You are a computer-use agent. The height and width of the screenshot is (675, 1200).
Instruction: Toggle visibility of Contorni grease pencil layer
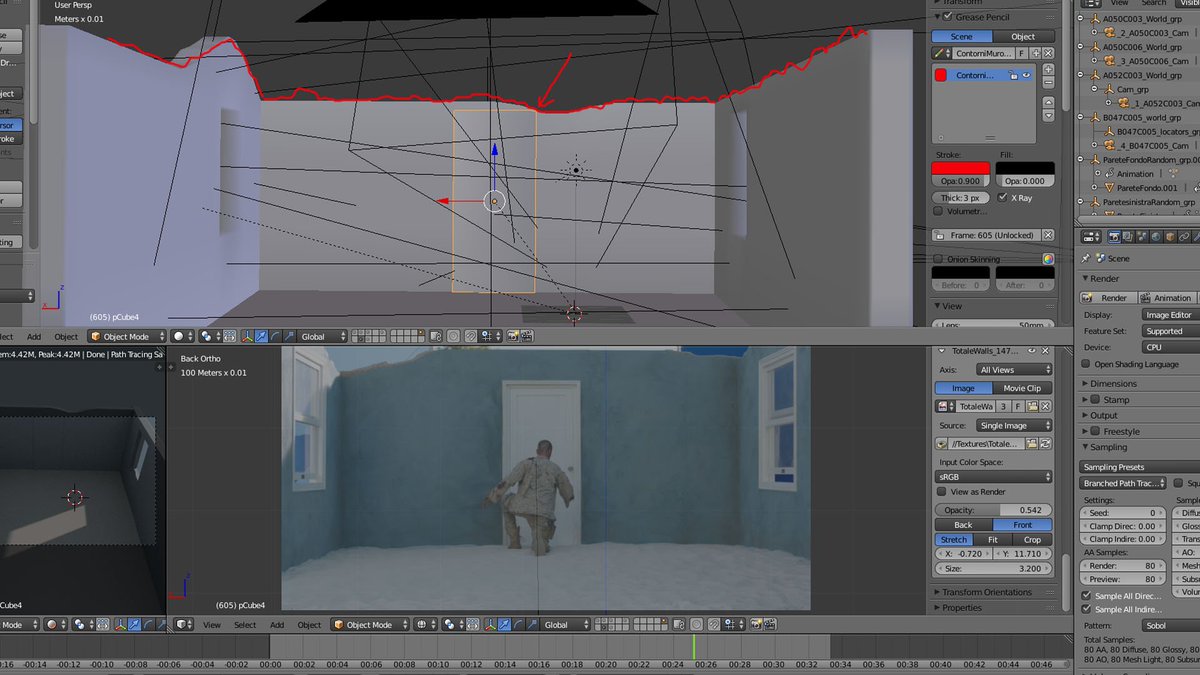[x=1027, y=75]
